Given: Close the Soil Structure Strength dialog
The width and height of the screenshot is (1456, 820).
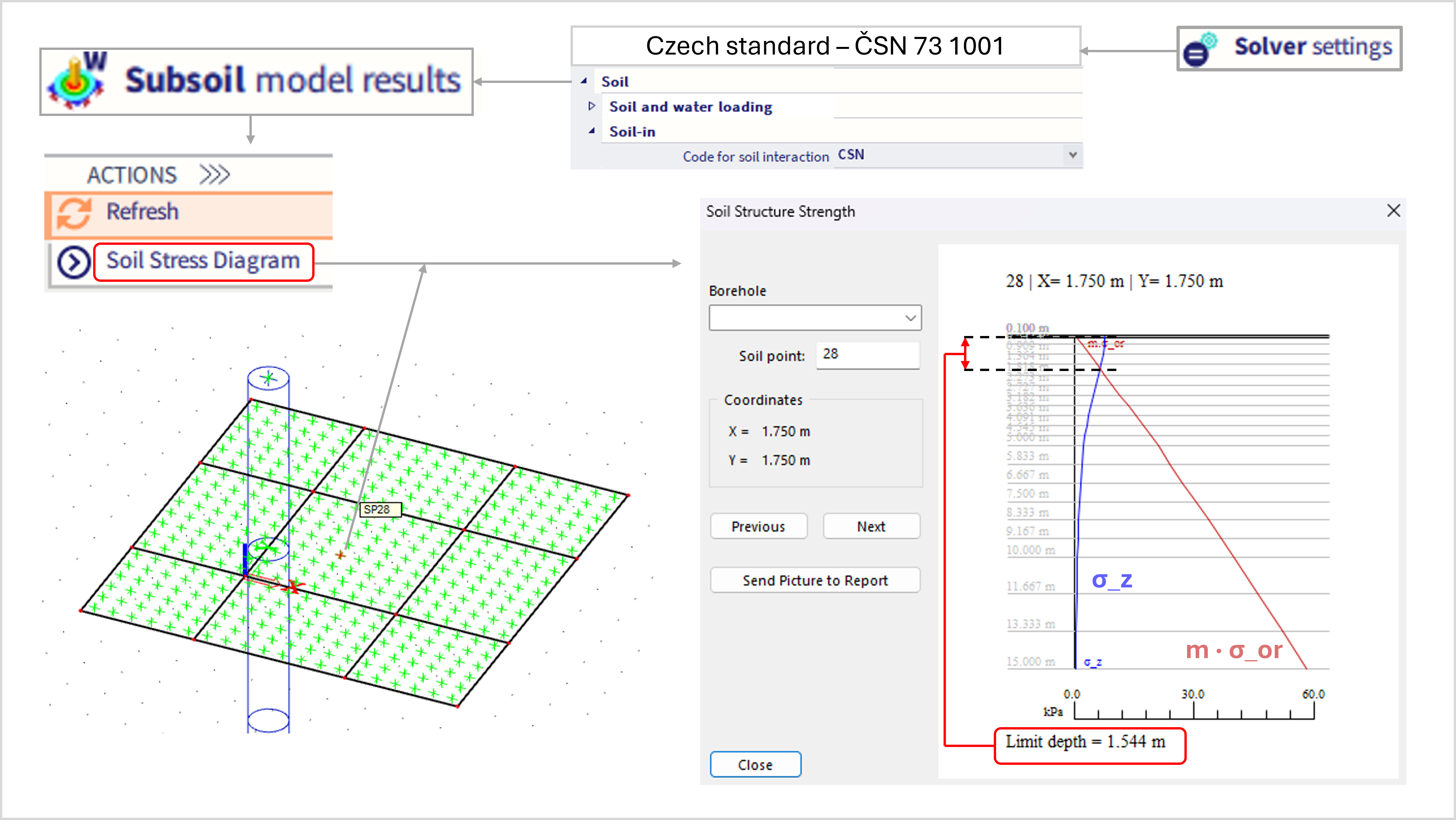Looking at the screenshot, I should pyautogui.click(x=1394, y=211).
